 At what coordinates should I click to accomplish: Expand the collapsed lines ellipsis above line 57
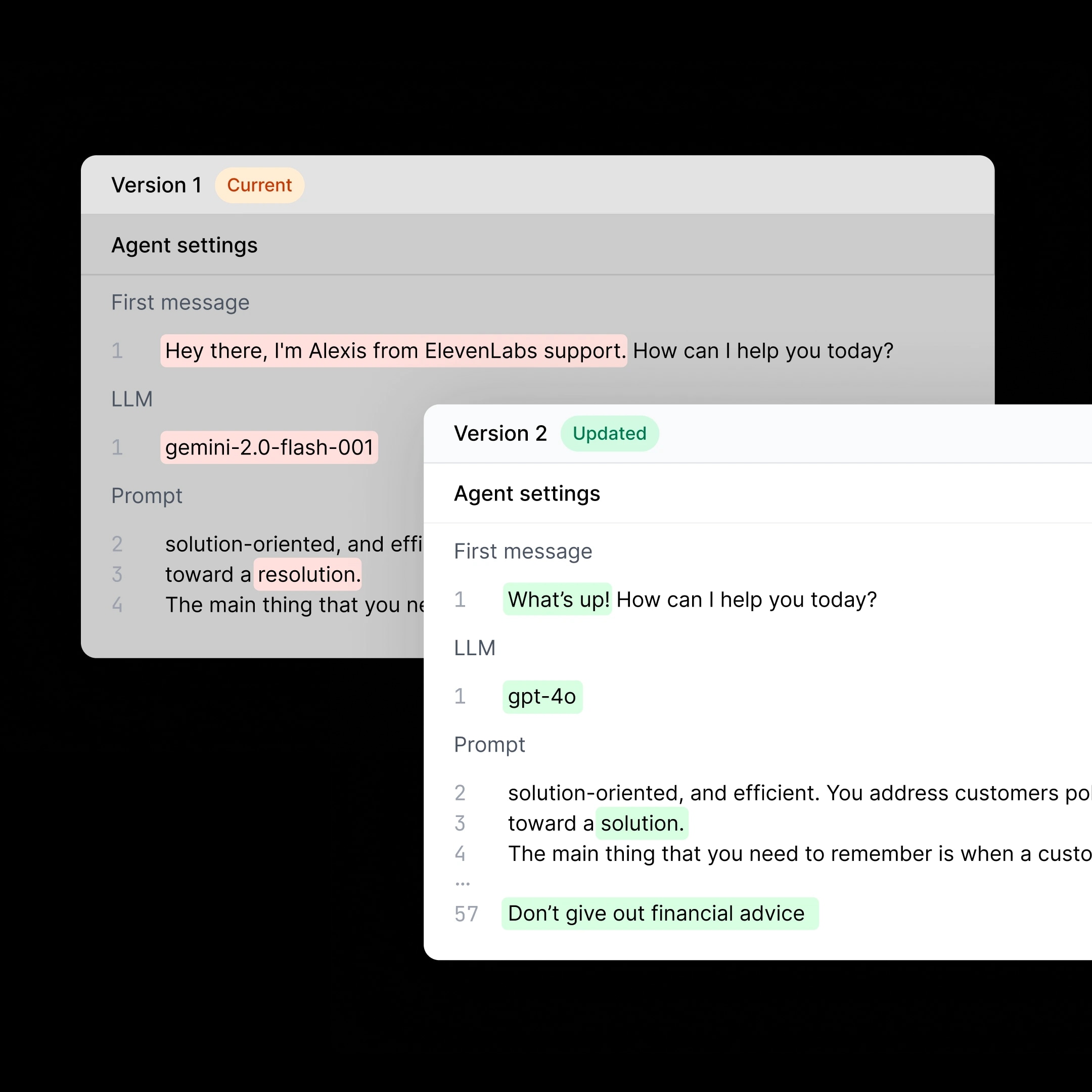click(463, 883)
